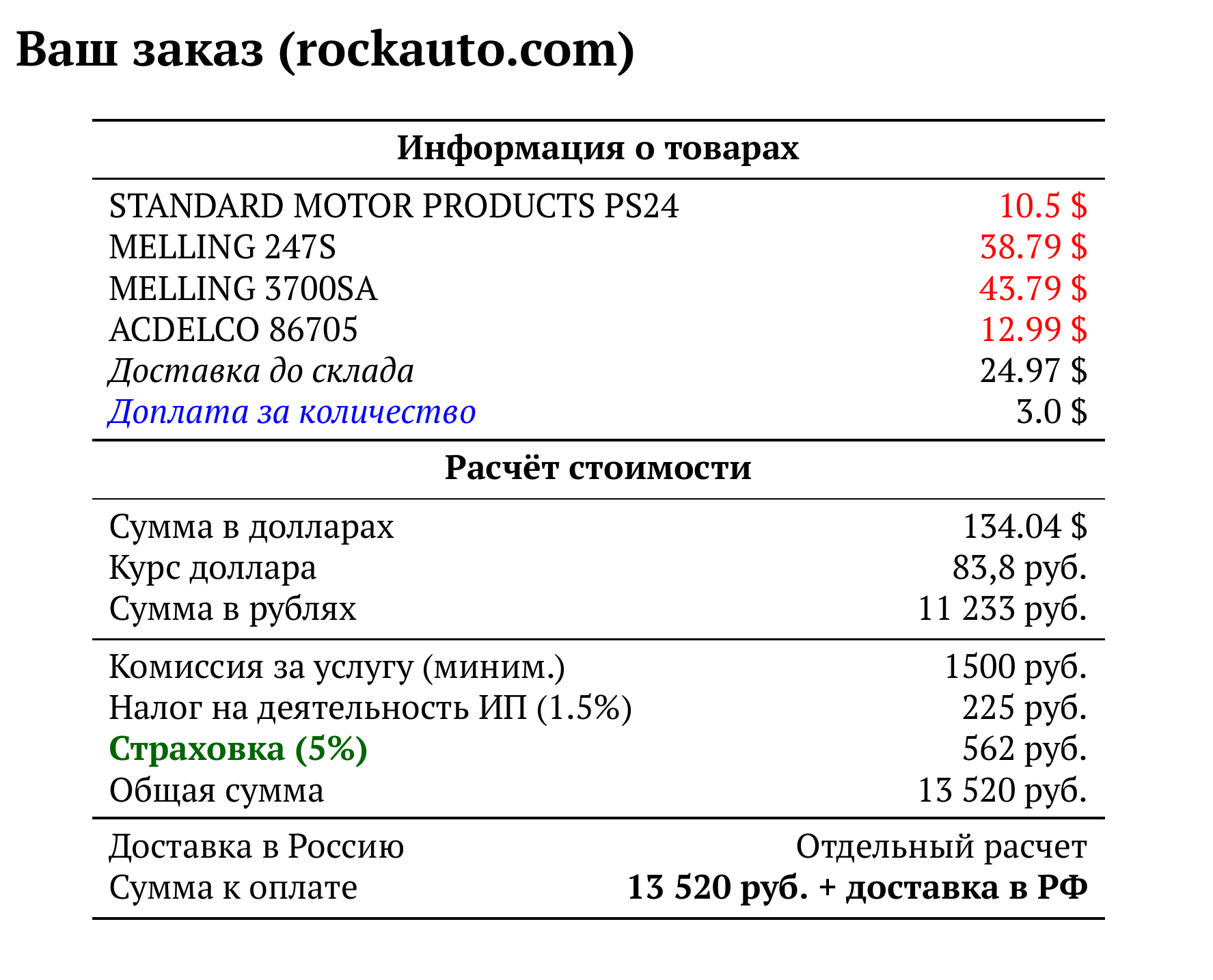Select the STANDARD MOTOR PRODUCTS PS24 item

pos(394,206)
